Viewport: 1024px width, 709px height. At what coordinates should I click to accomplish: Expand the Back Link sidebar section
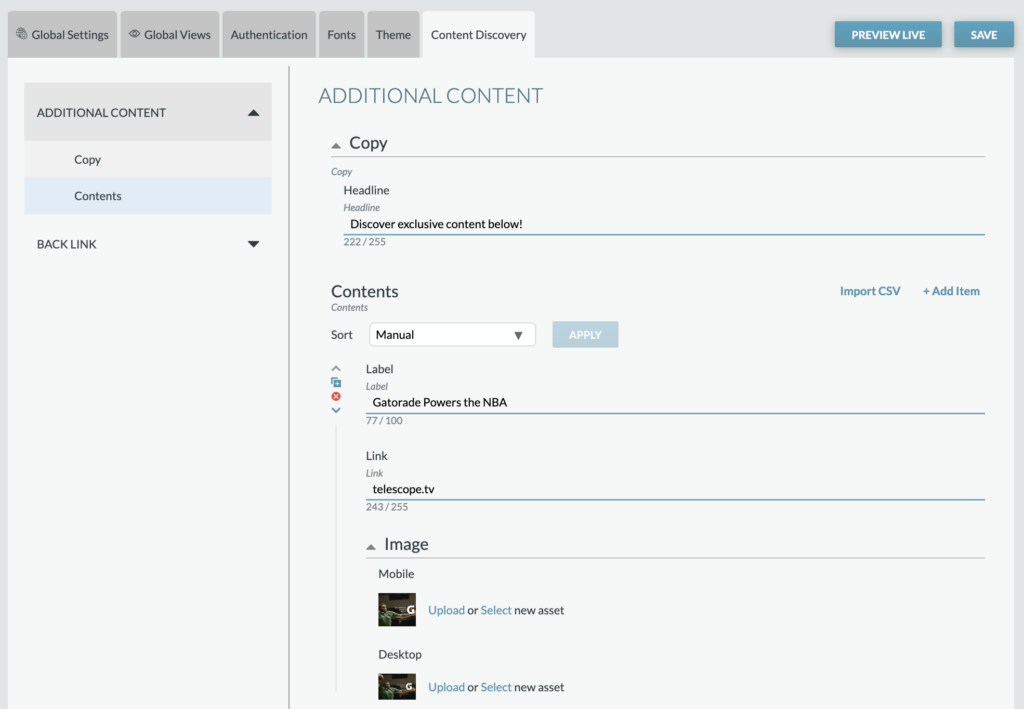pyautogui.click(x=253, y=244)
